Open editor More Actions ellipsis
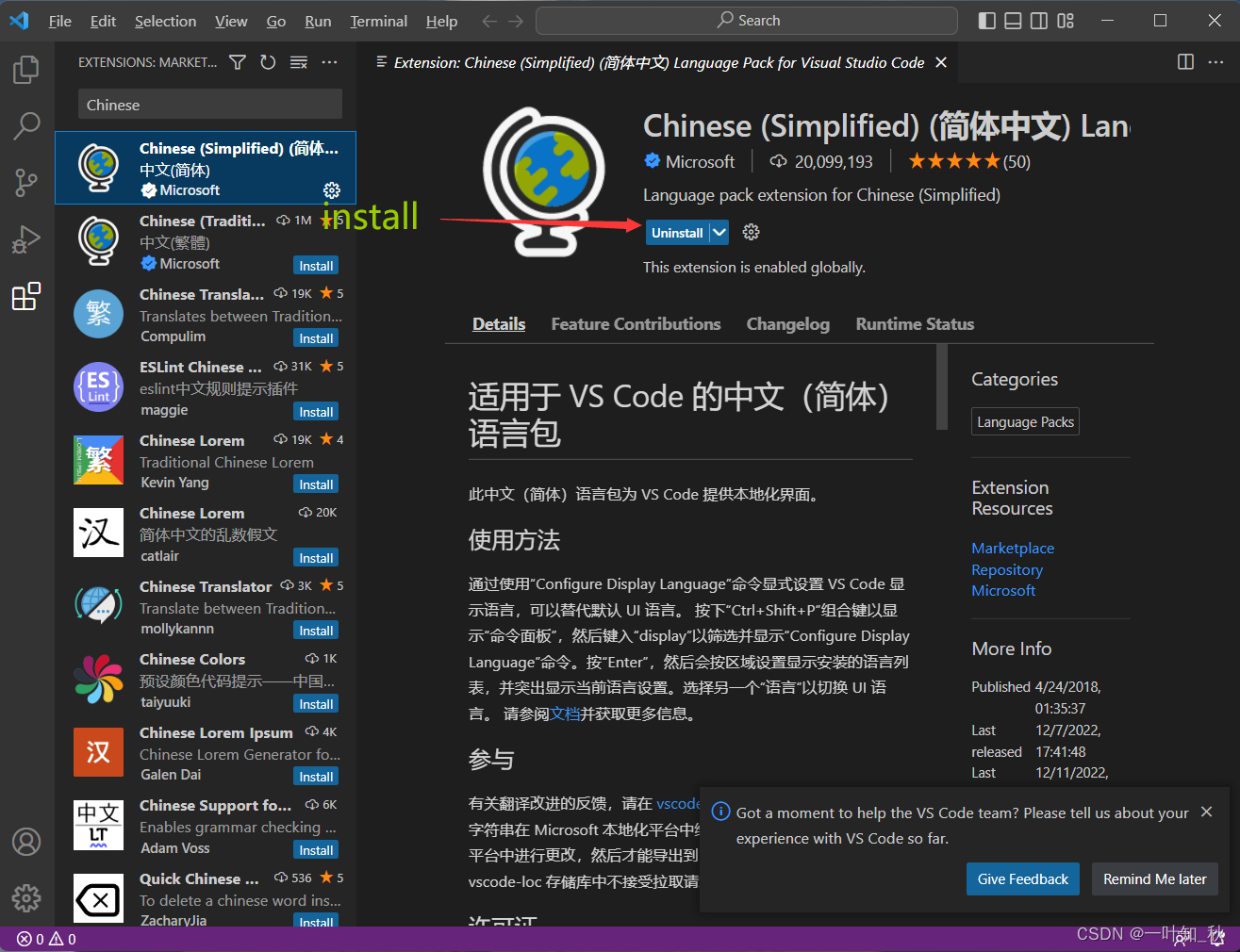 pos(1215,62)
